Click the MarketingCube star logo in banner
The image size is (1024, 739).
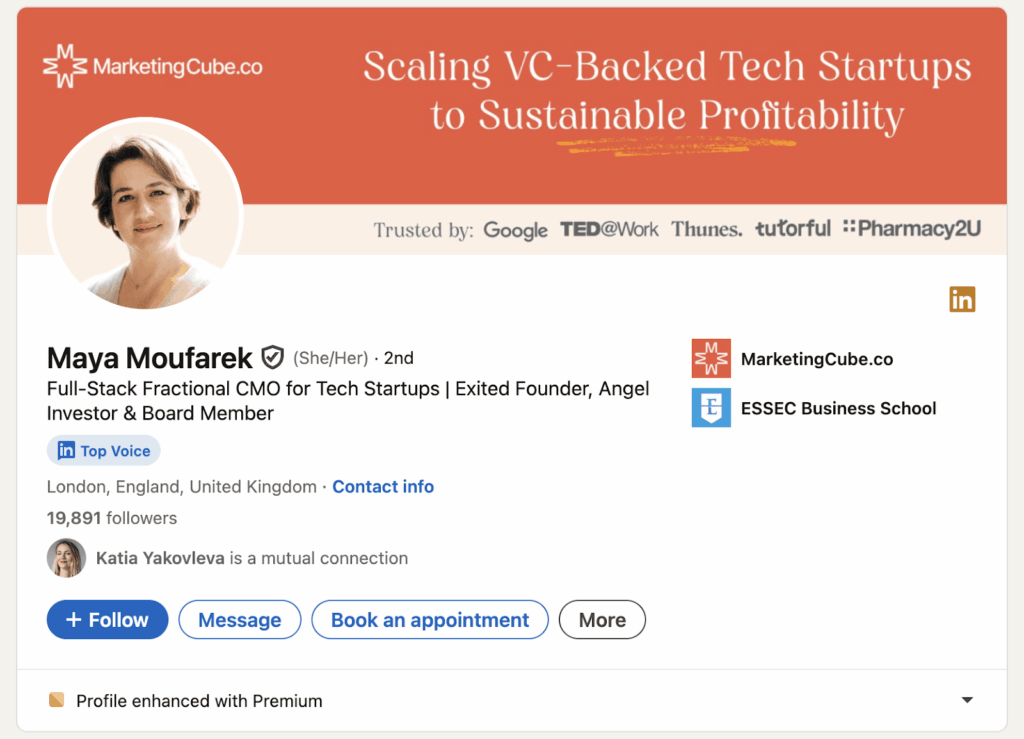point(65,67)
